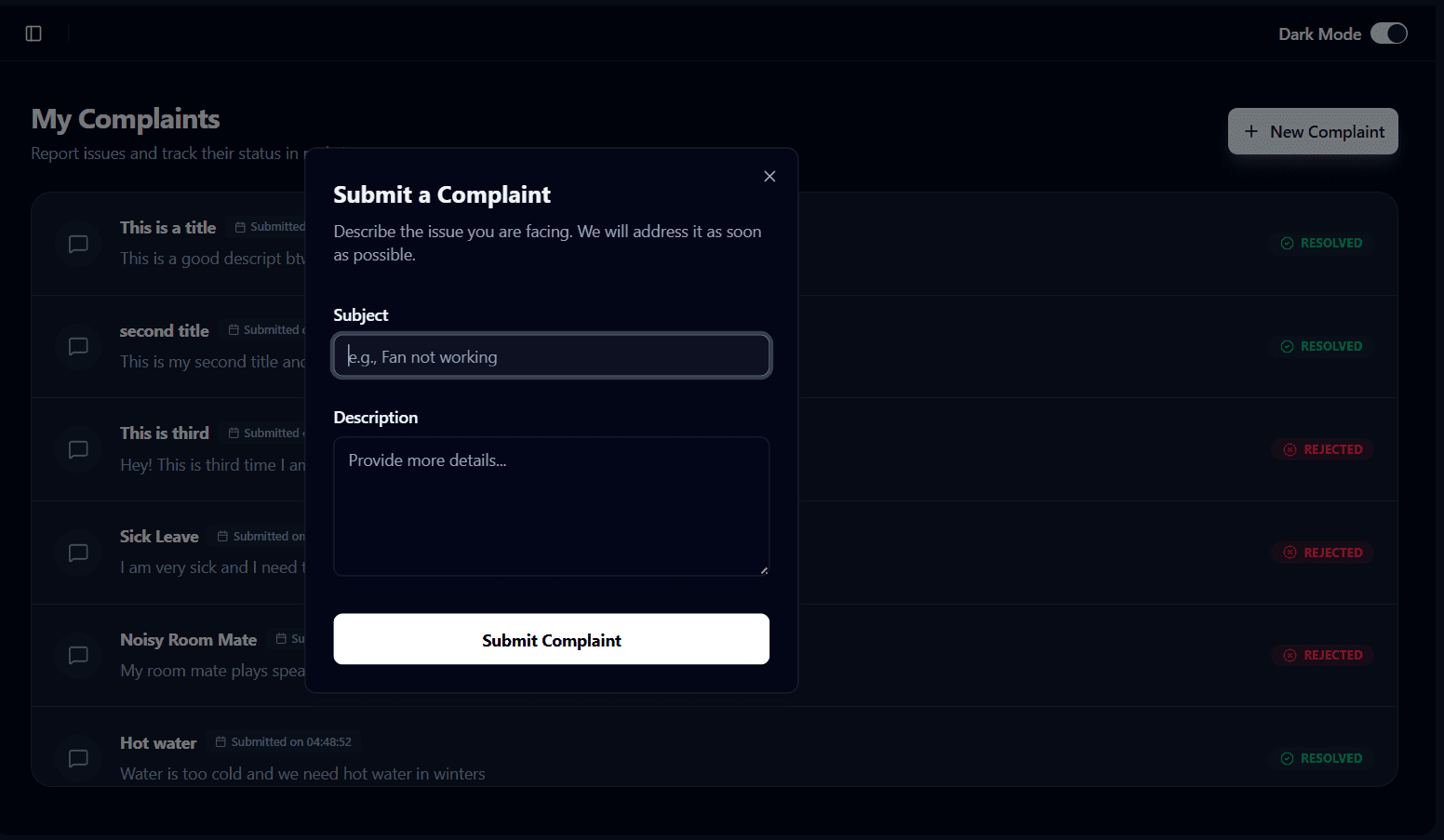Open the Hot water complaint title
1444x840 pixels.
pos(158,743)
